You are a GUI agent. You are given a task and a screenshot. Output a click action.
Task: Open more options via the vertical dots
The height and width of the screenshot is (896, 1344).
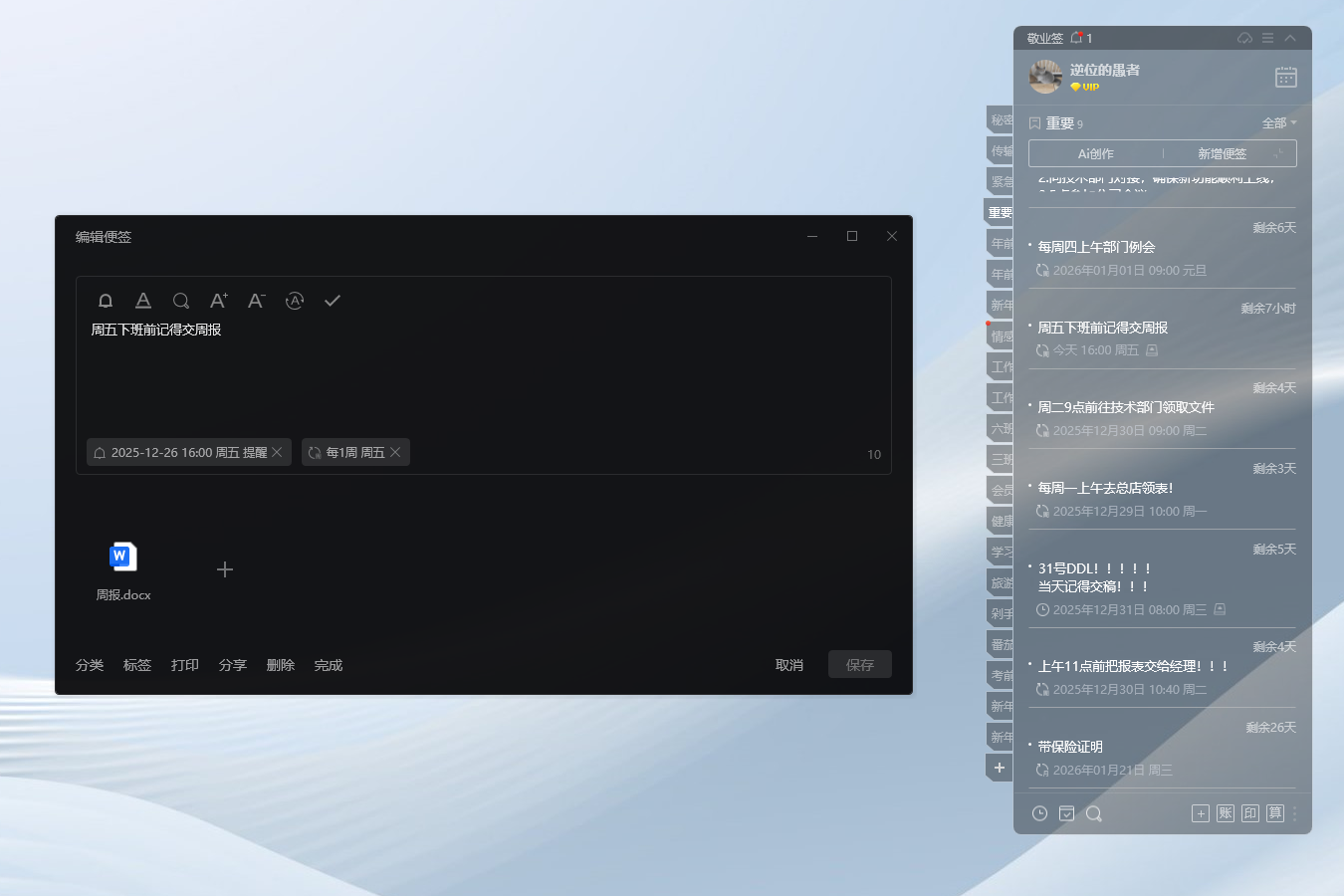pyautogui.click(x=1295, y=813)
